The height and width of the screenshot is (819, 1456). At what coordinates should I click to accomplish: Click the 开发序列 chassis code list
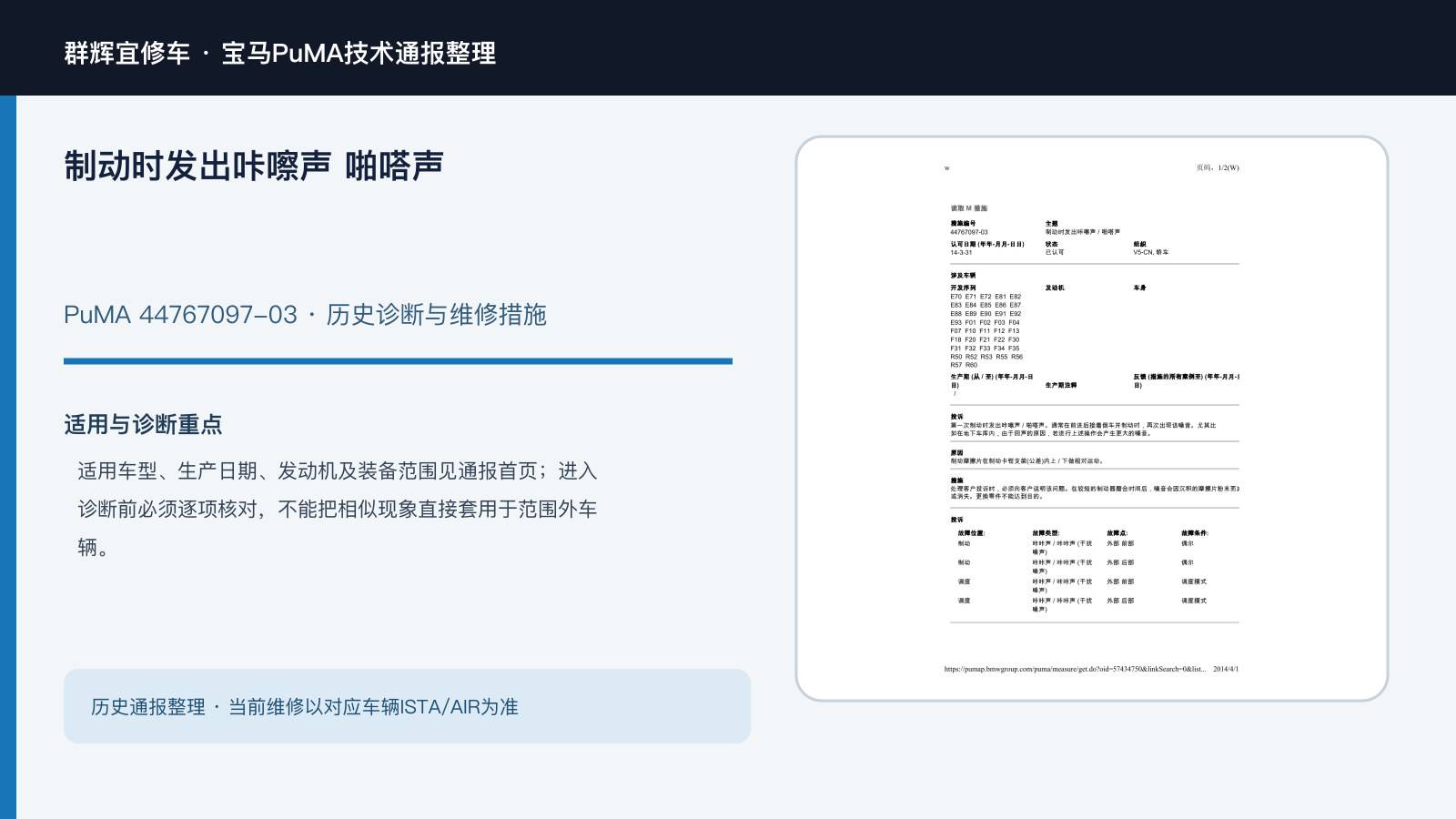pos(986,330)
